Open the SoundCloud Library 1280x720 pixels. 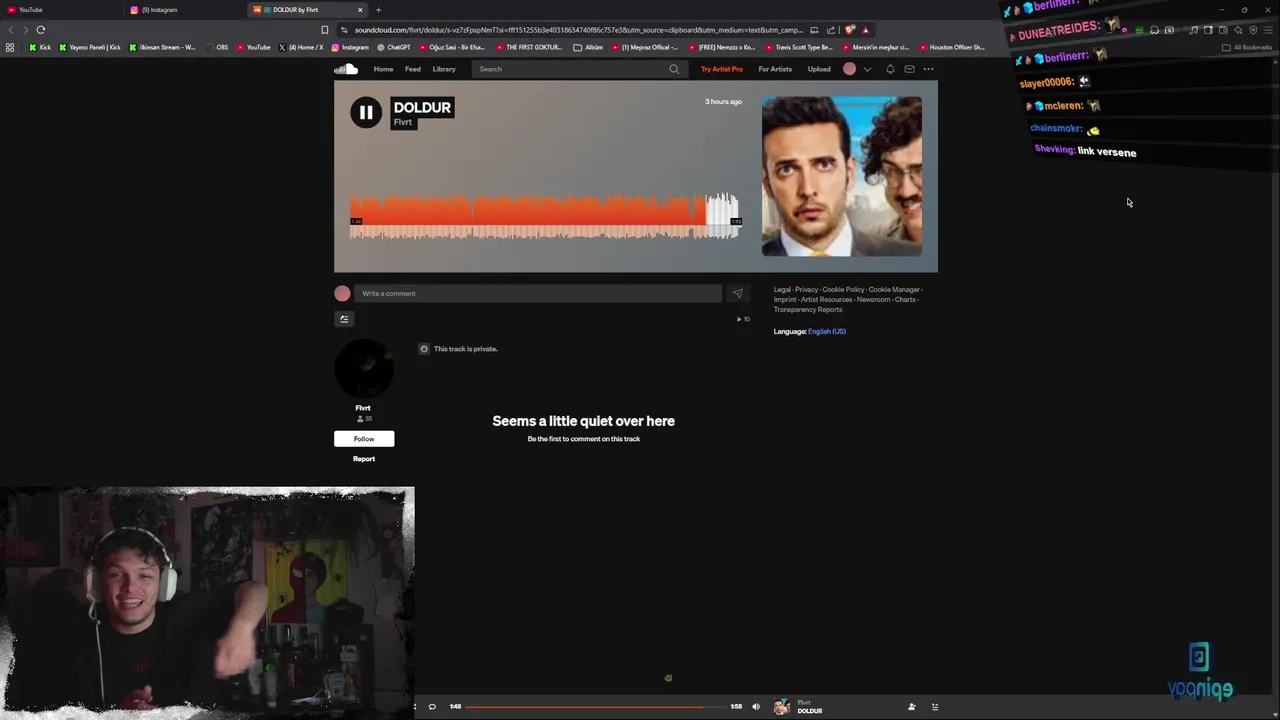click(x=444, y=69)
